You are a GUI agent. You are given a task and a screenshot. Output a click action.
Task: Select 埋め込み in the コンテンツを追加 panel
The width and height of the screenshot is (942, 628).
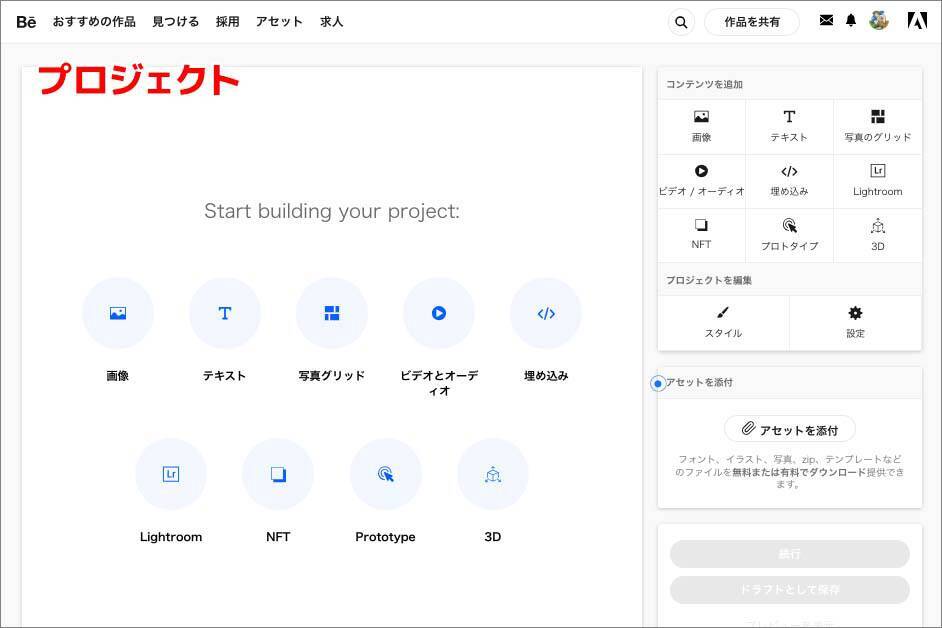coord(789,181)
